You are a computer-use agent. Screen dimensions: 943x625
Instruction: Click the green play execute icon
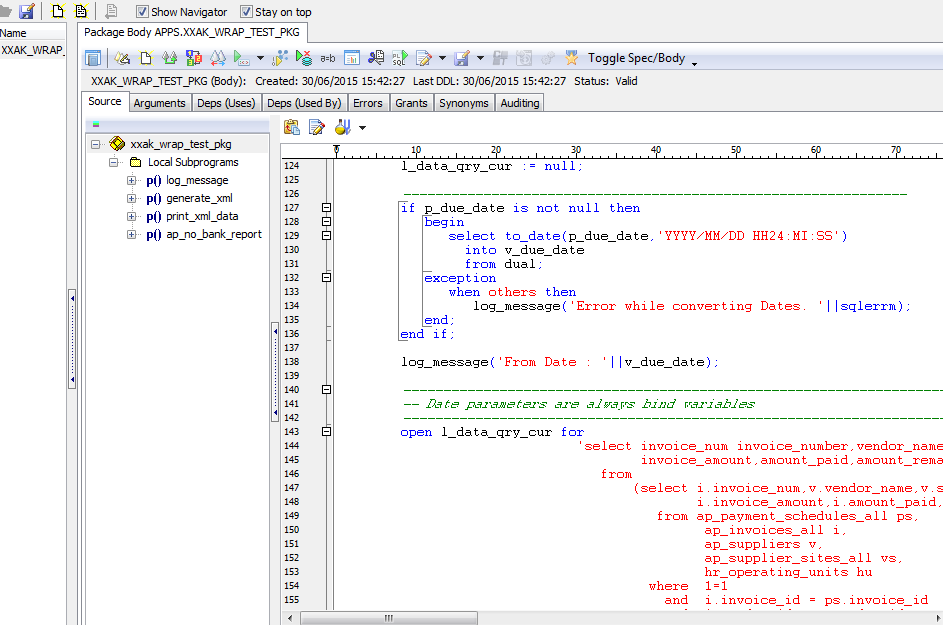point(241,58)
